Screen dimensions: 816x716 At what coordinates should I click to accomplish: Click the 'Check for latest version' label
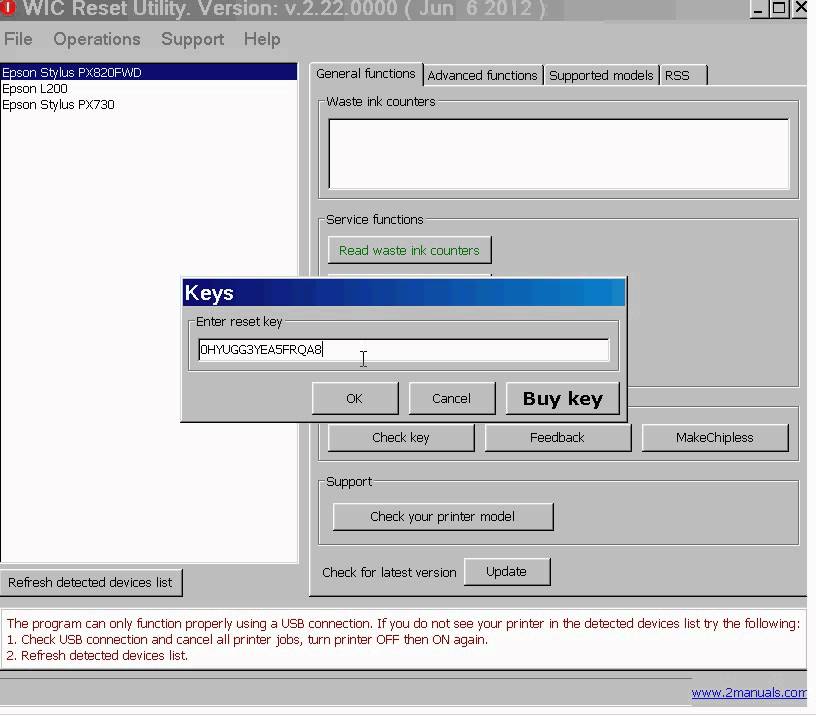point(389,572)
